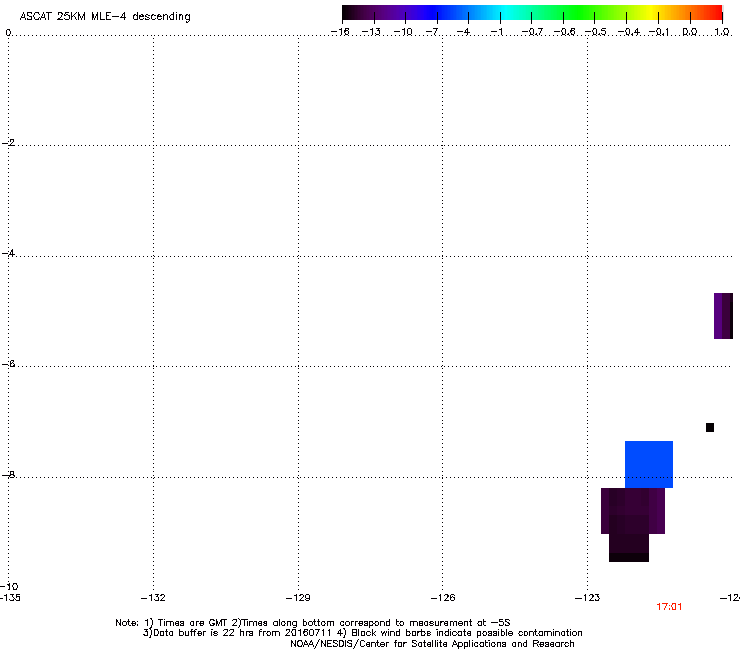Click the "ASCAT 25KM MLE-4 descending" title
The image size is (740, 650).
(x=105, y=17)
